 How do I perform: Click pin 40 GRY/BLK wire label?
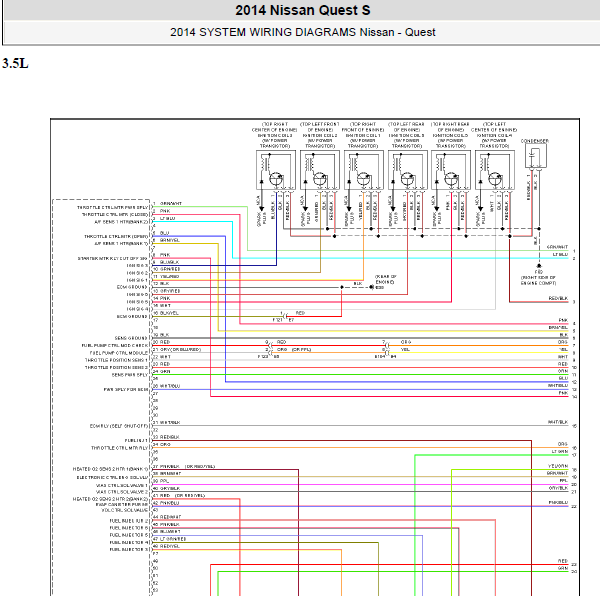pos(170,488)
